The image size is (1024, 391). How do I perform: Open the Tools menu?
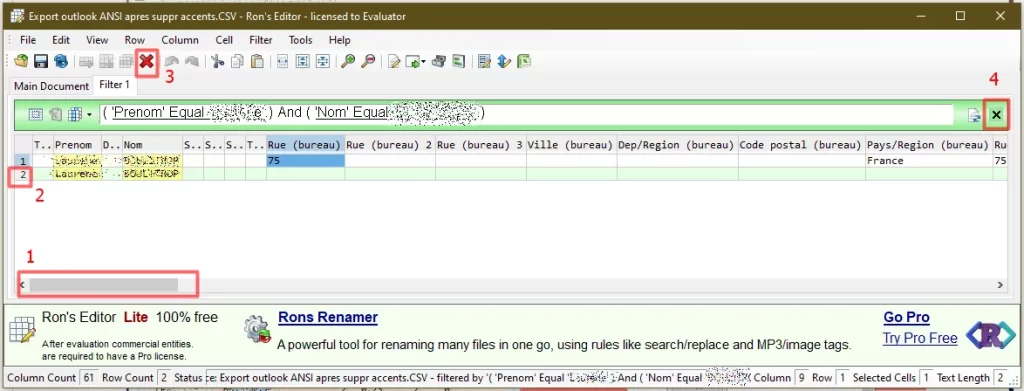pyautogui.click(x=300, y=40)
